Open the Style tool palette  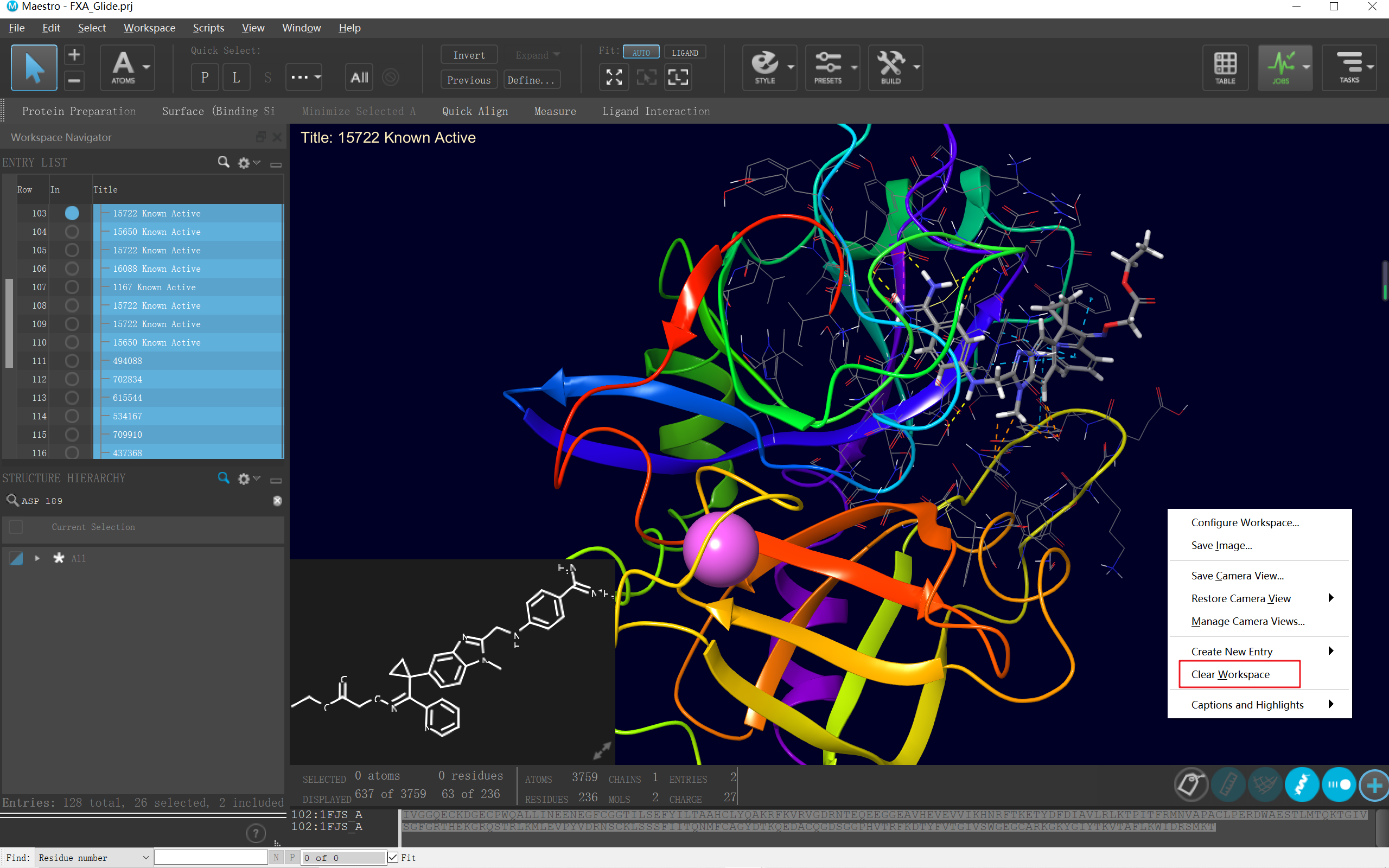(764, 67)
